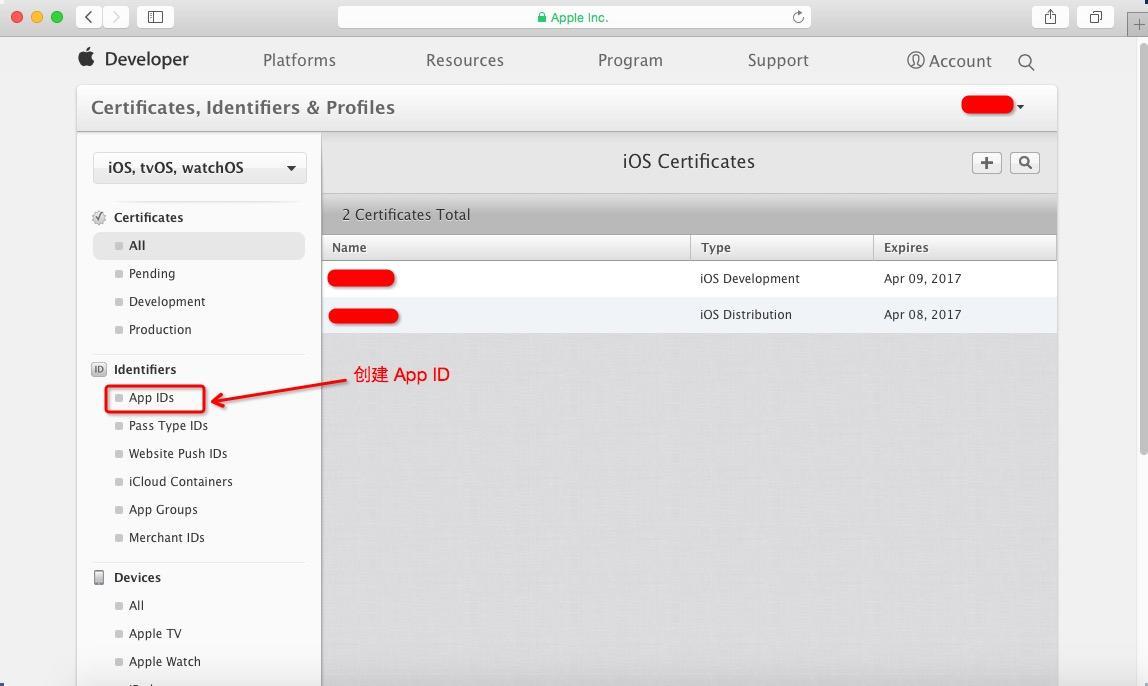Show all tabs with the tab overview icon
This screenshot has width=1148, height=686.
point(1095,17)
